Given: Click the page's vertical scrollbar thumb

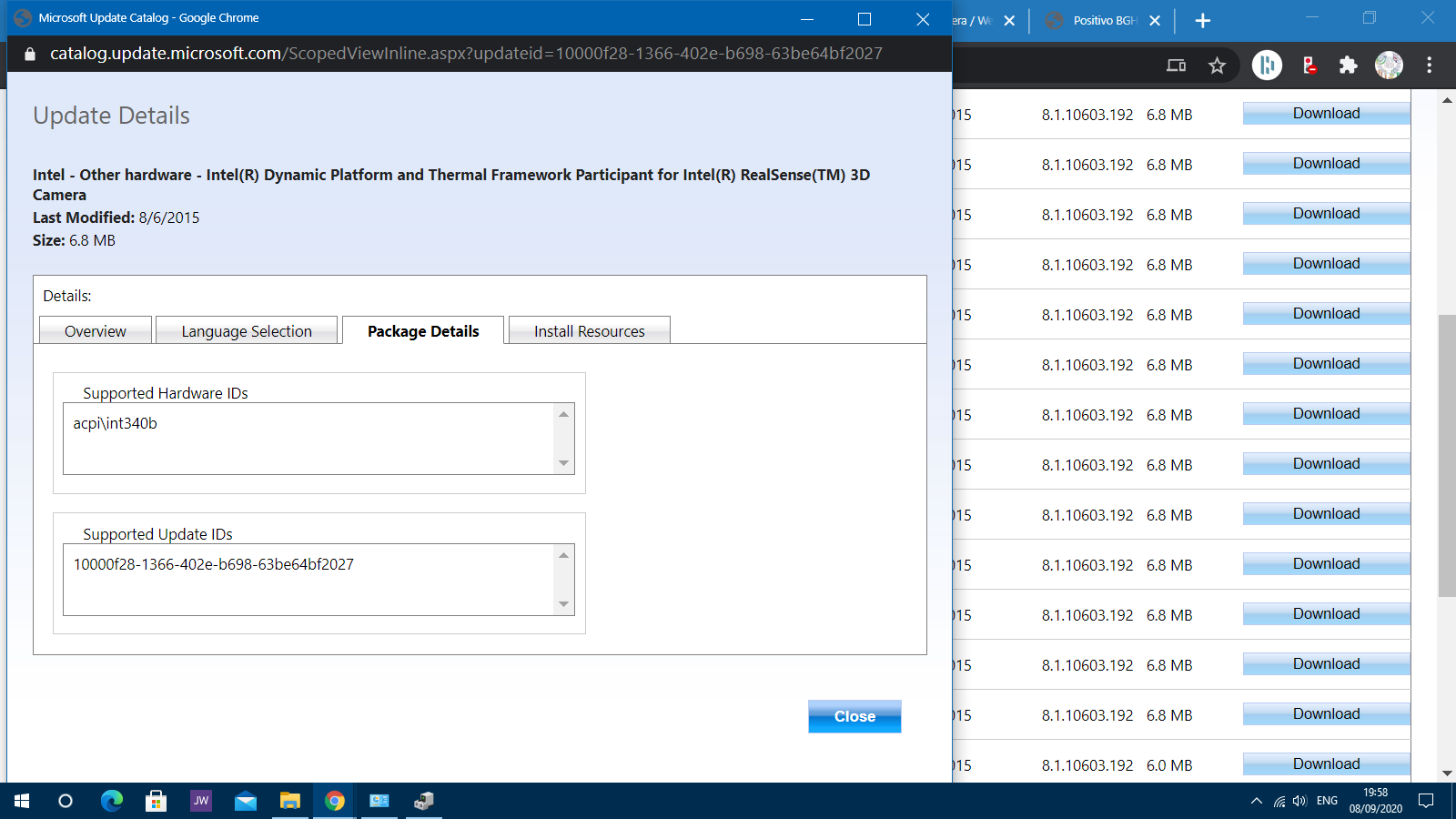Looking at the screenshot, I should pyautogui.click(x=1447, y=455).
